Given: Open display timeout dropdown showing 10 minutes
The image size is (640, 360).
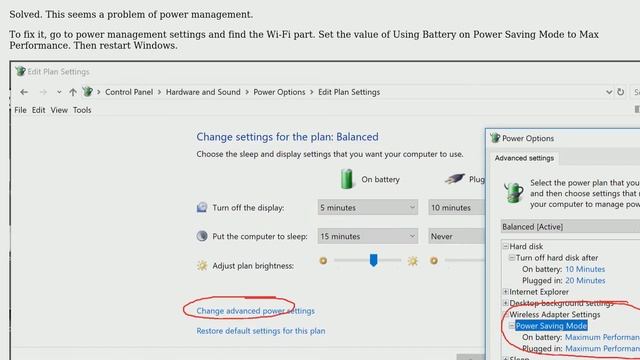Looking at the screenshot, I should [x=456, y=207].
